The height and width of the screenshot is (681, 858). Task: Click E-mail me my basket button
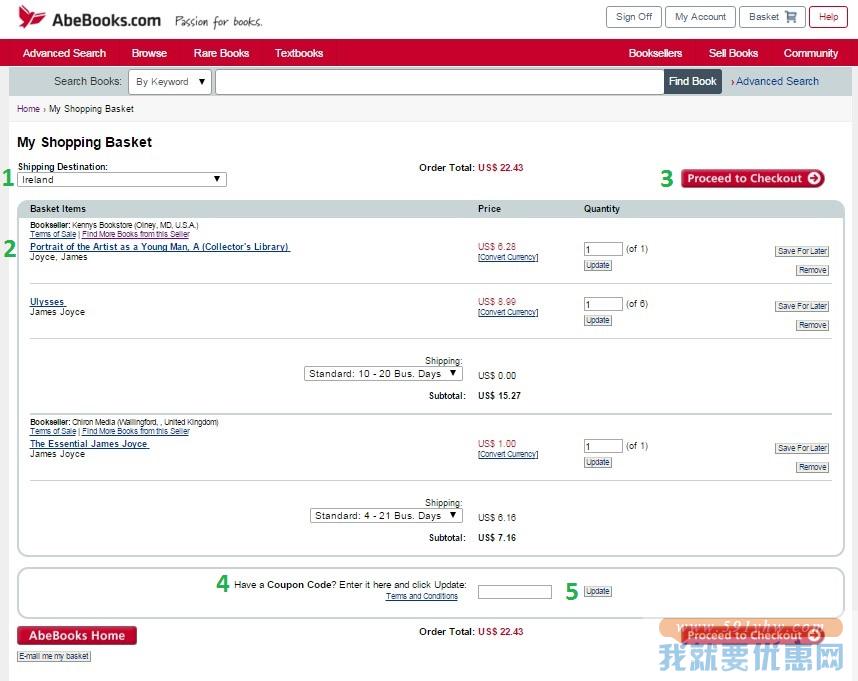[54, 656]
